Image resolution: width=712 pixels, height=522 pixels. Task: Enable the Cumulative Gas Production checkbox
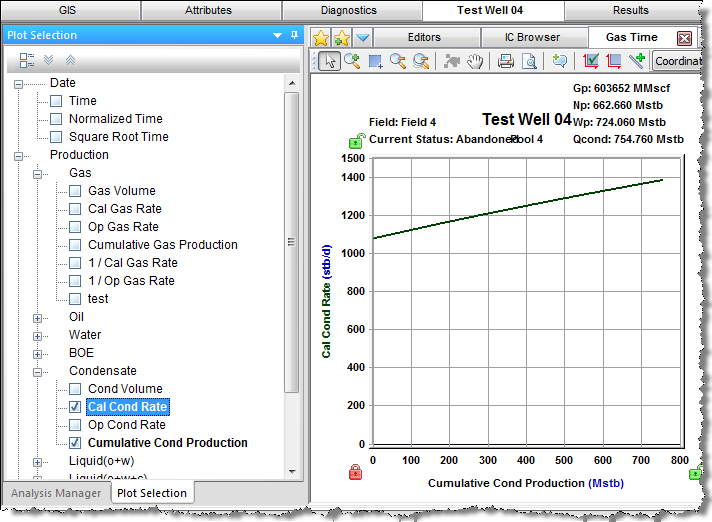pos(75,245)
